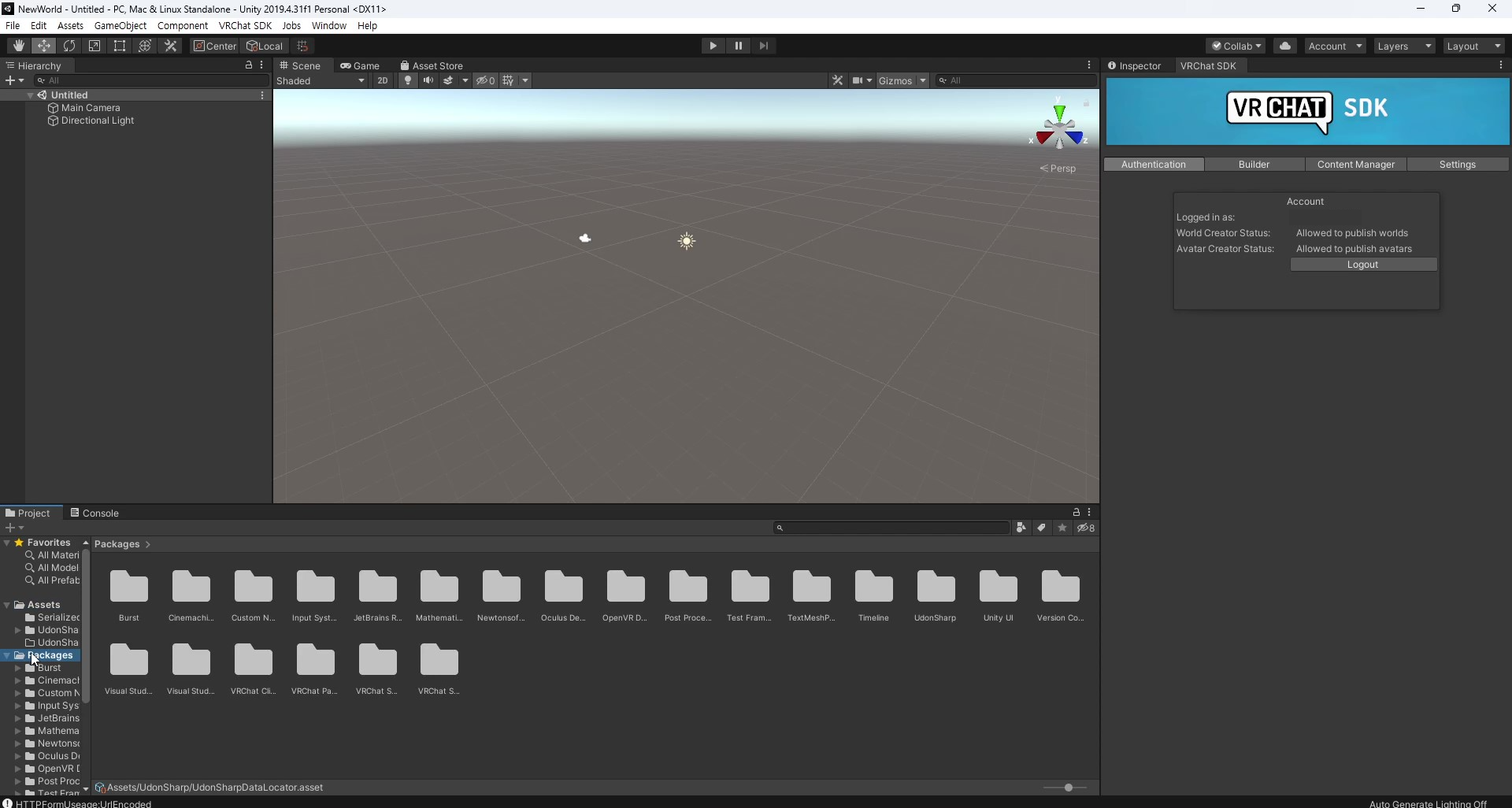Open the Unity cloud services icon
This screenshot has width=1512, height=808.
click(x=1285, y=46)
